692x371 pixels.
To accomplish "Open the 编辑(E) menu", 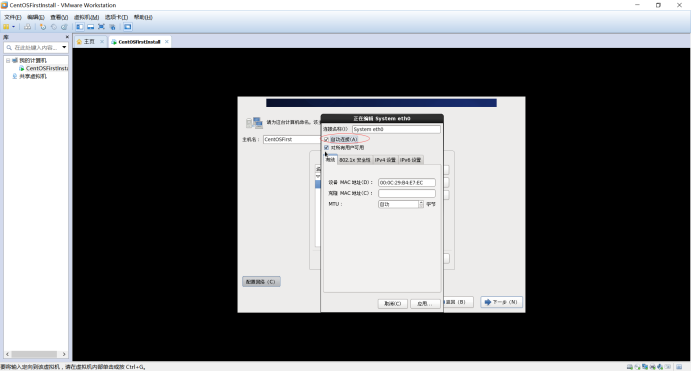I will [36, 17].
